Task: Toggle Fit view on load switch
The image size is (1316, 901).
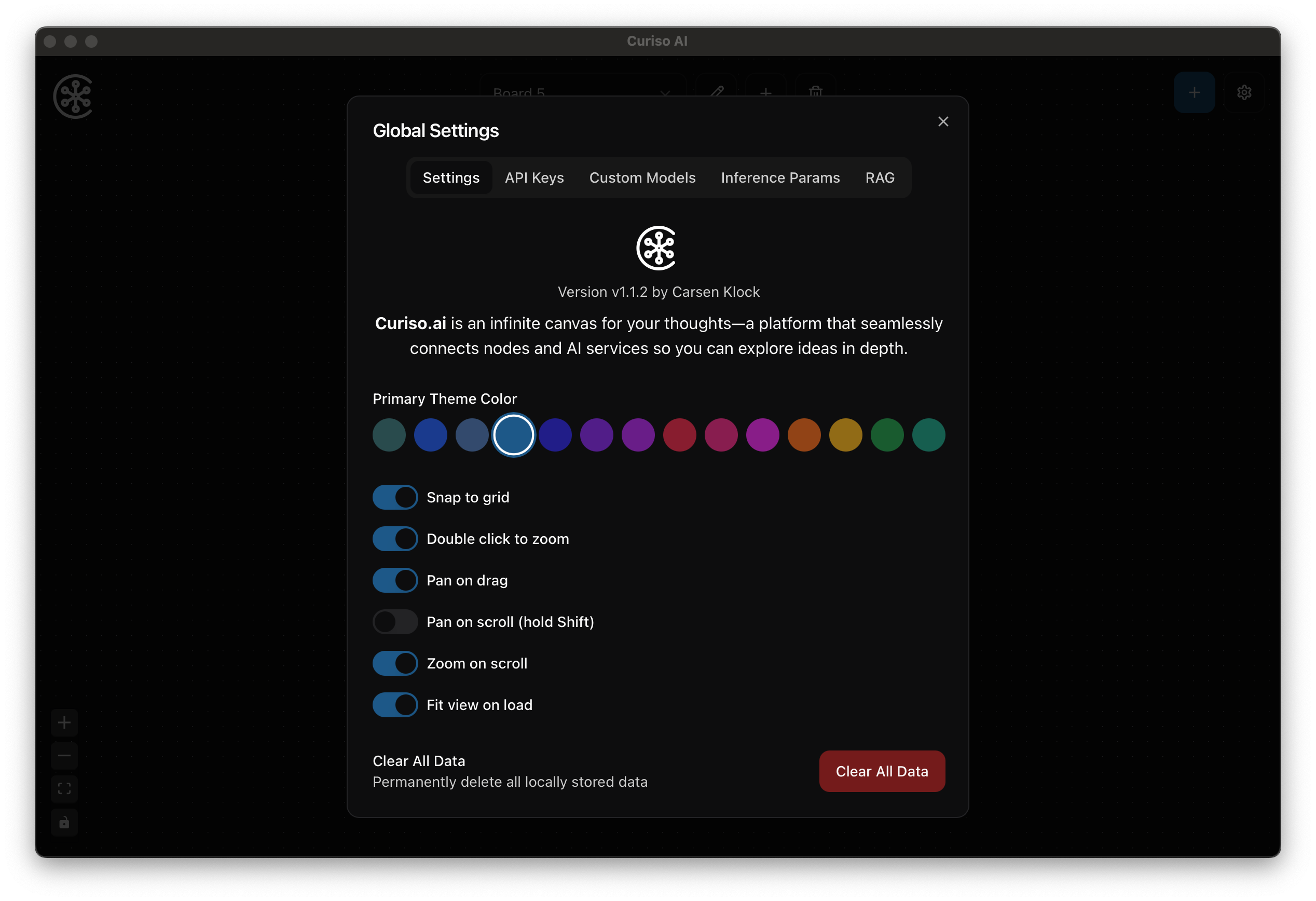Action: [x=395, y=705]
